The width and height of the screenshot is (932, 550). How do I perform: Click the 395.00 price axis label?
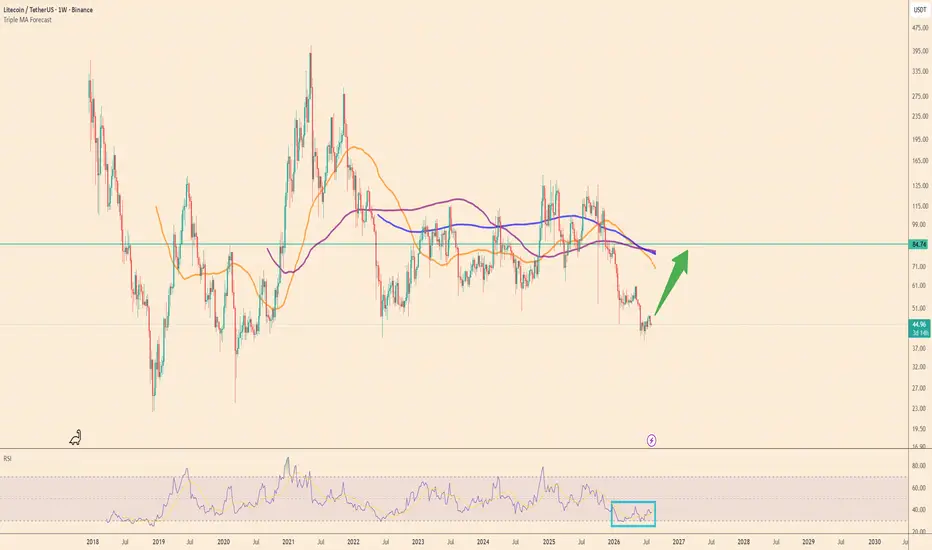920,51
